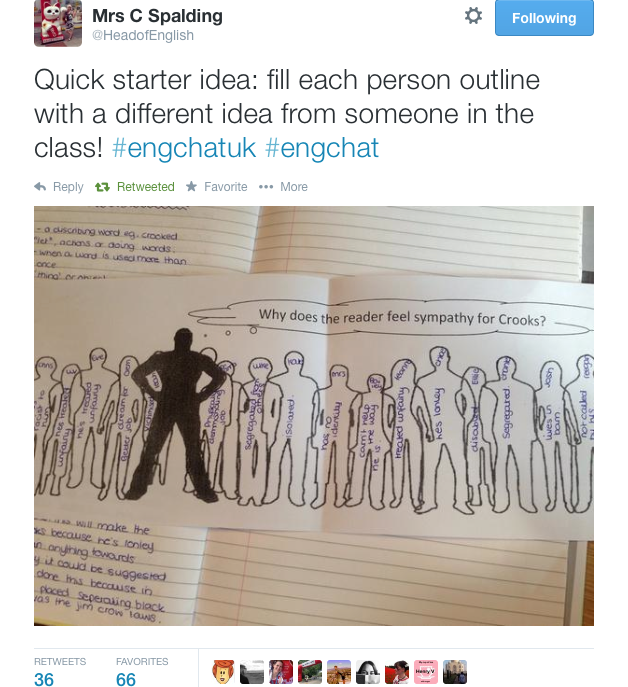Open the Taj Mahal avatar

(455, 672)
